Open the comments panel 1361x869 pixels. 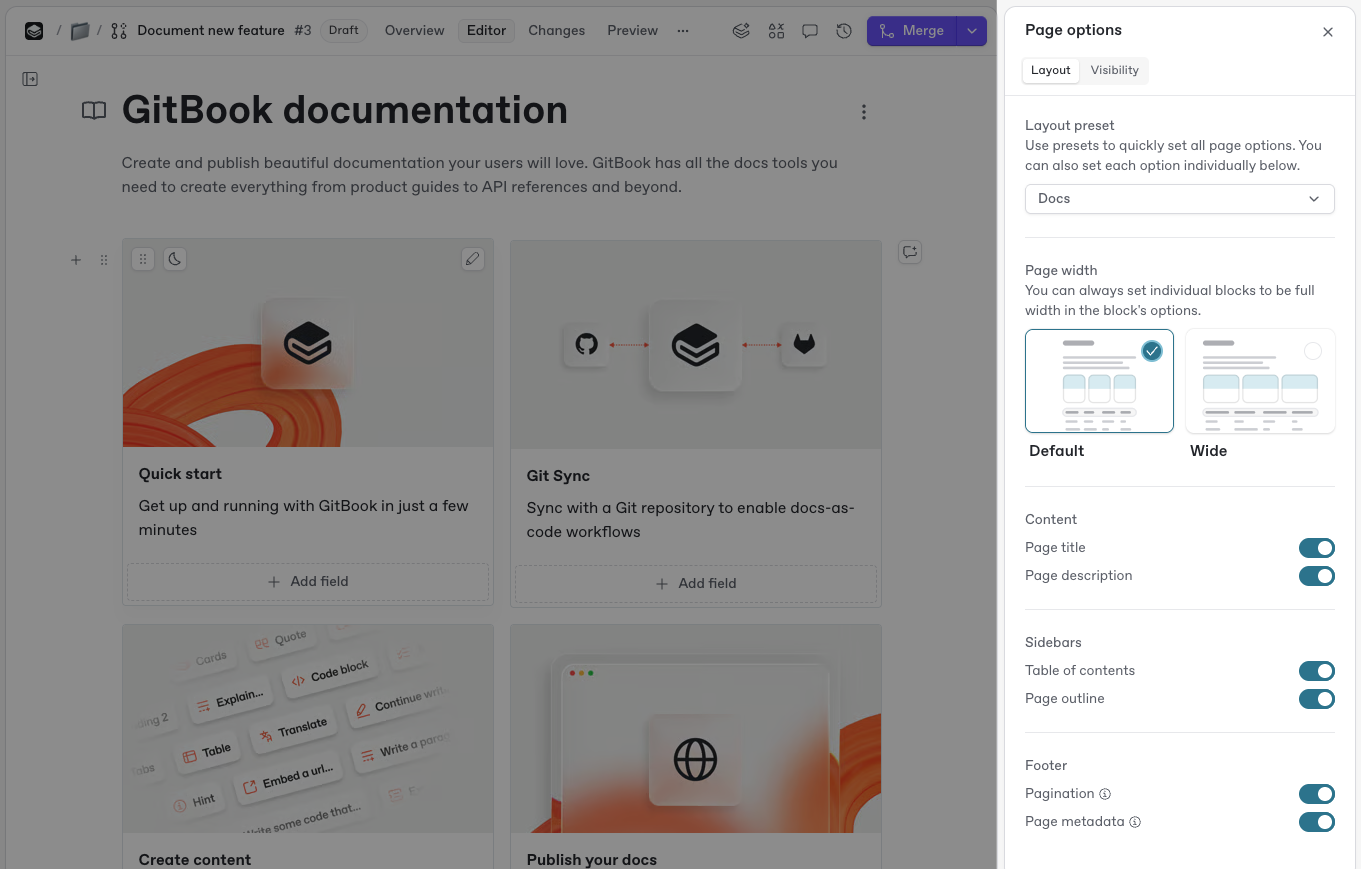810,30
